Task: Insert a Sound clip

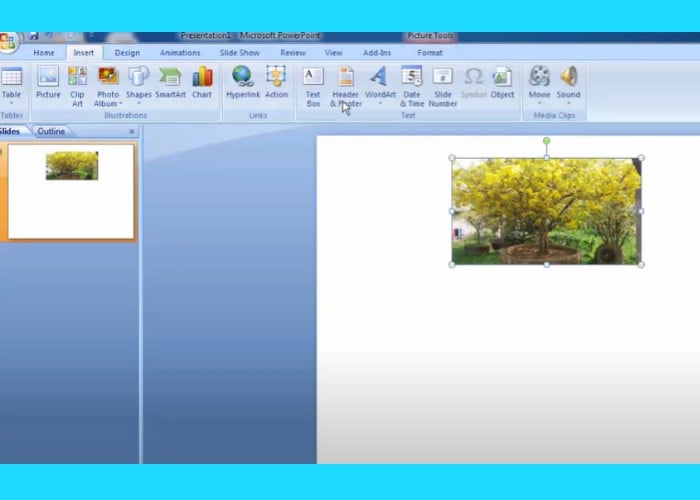Action: pyautogui.click(x=568, y=85)
